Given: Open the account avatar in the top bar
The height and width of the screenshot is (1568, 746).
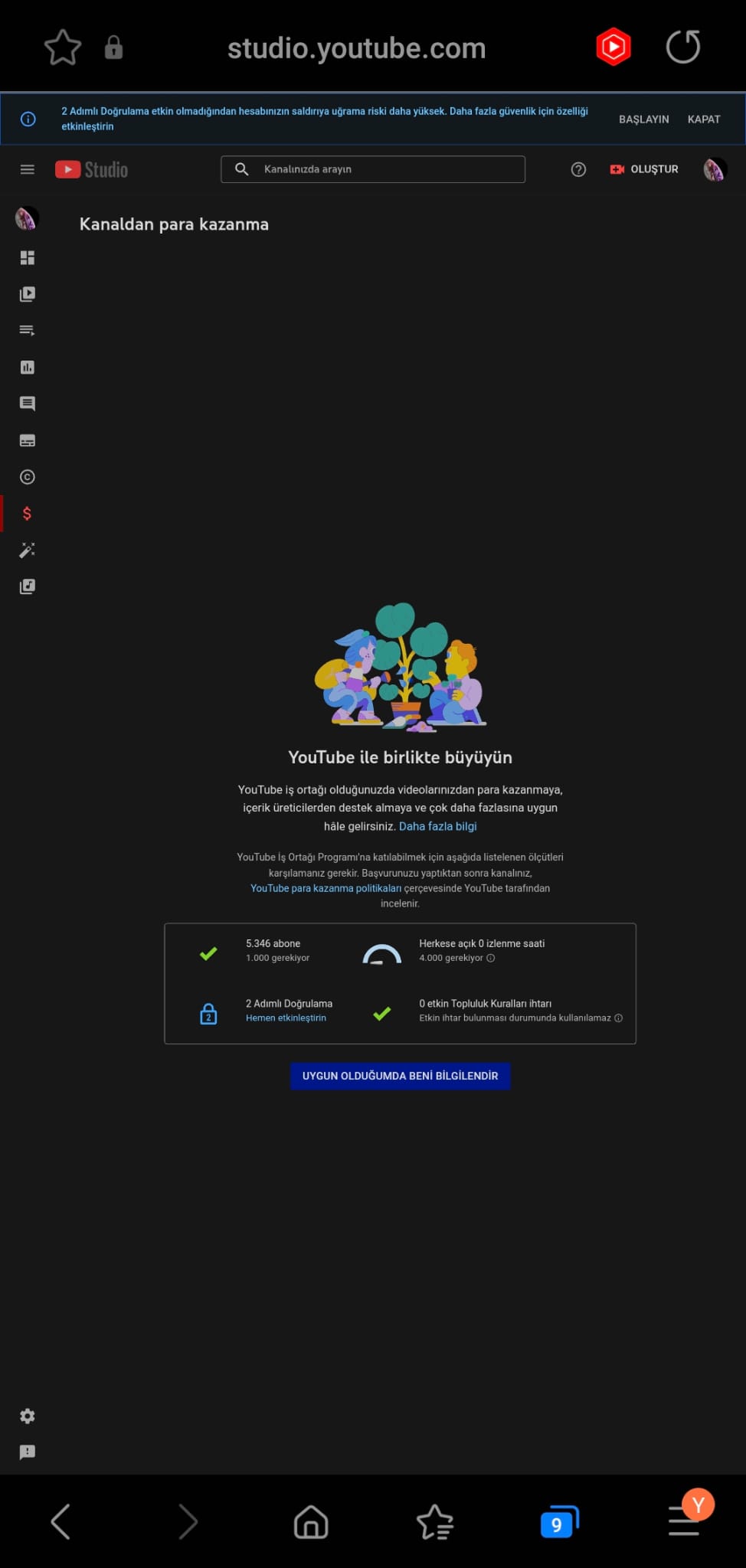Looking at the screenshot, I should click(x=714, y=169).
